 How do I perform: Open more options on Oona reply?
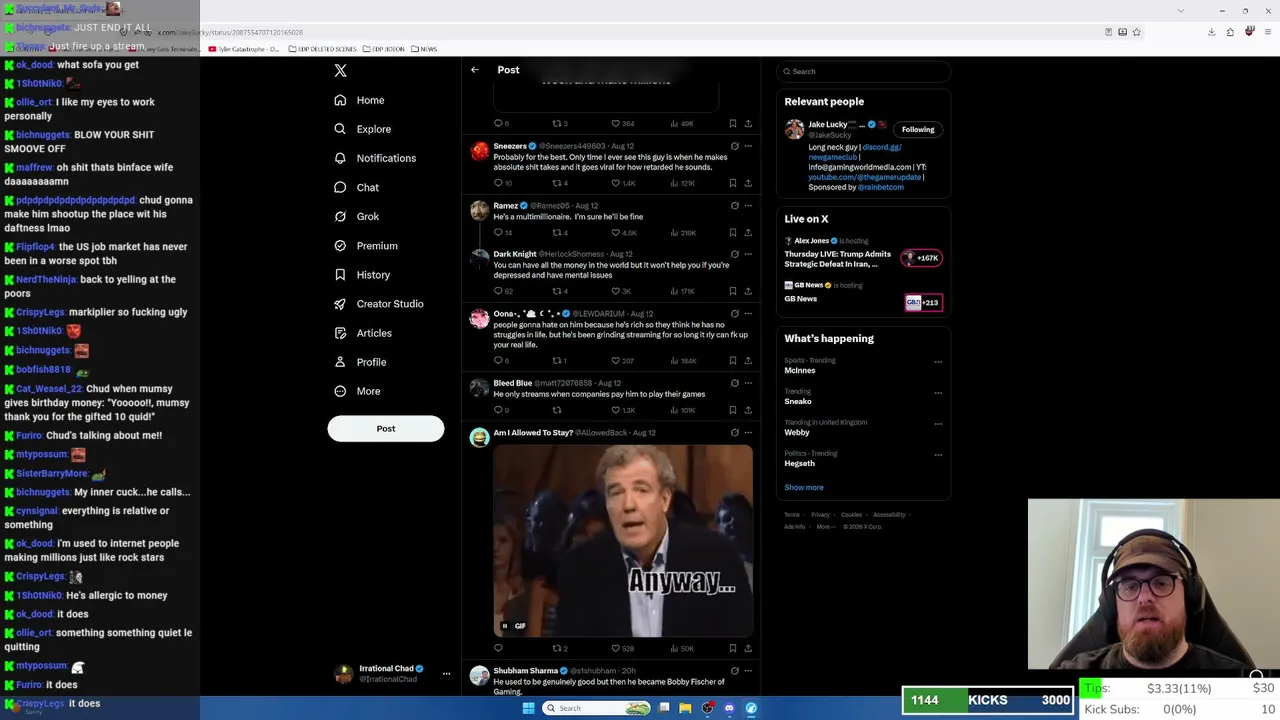coord(748,314)
